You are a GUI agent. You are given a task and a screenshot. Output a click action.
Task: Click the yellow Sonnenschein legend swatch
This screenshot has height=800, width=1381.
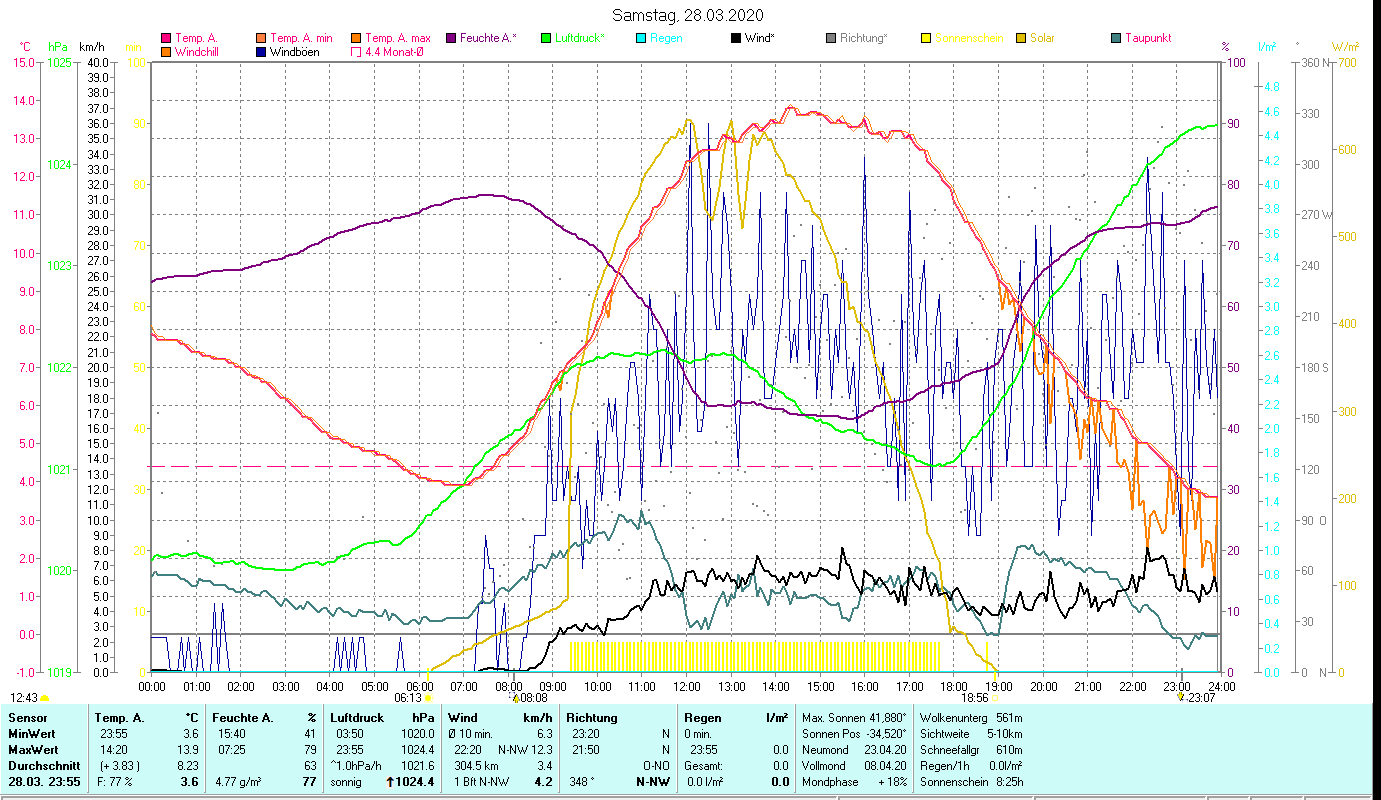point(926,39)
